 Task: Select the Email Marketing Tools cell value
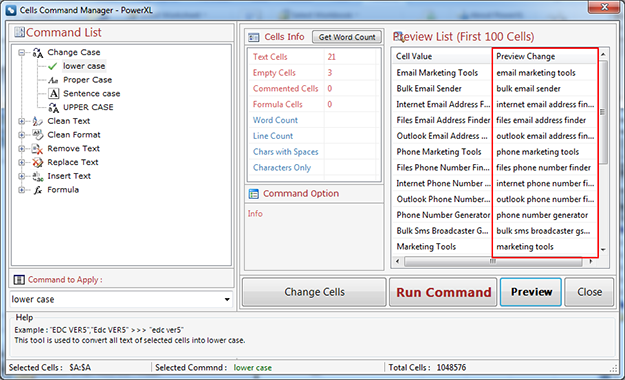(437, 73)
